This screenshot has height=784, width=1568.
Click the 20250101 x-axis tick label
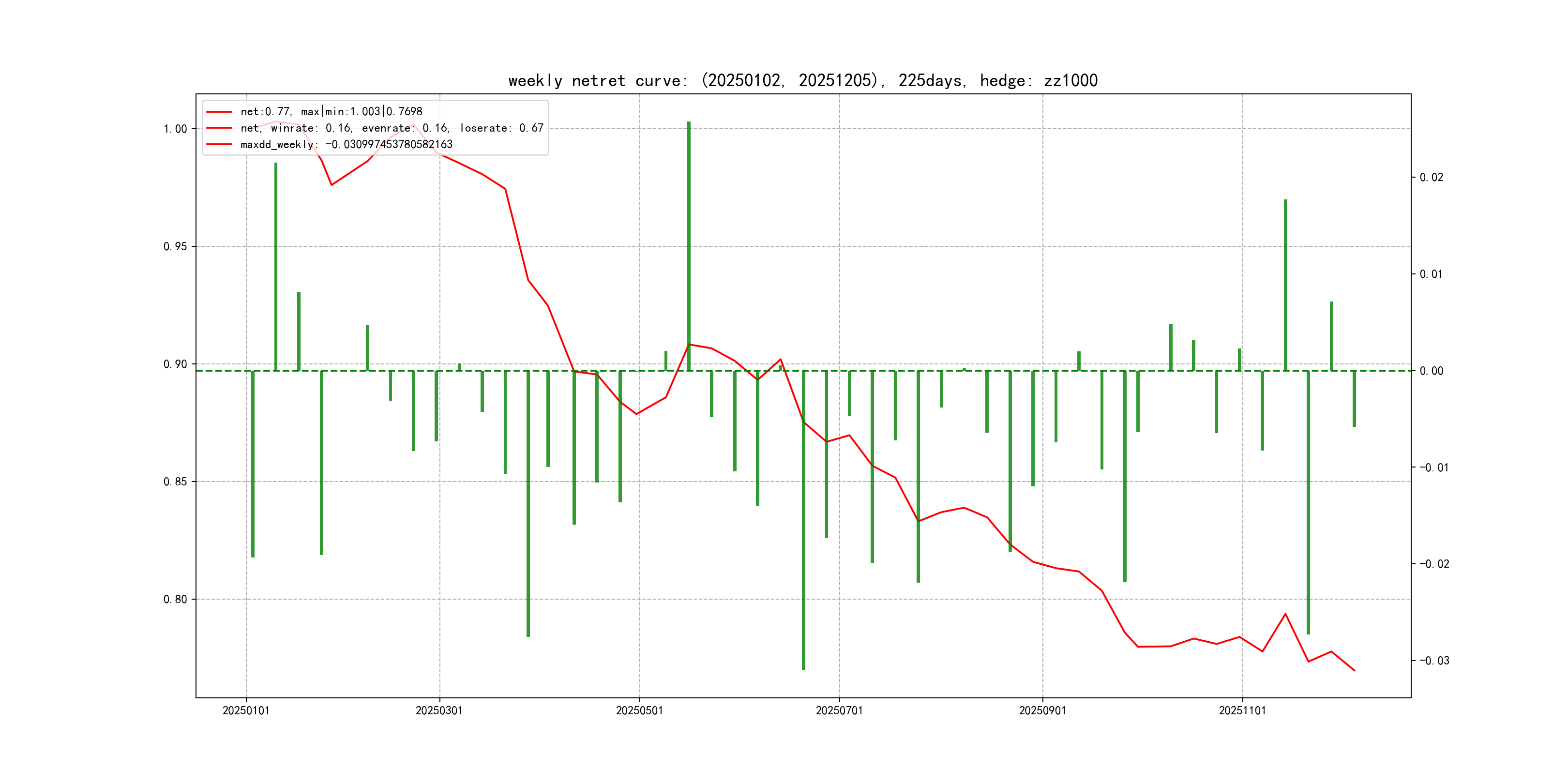tap(246, 710)
